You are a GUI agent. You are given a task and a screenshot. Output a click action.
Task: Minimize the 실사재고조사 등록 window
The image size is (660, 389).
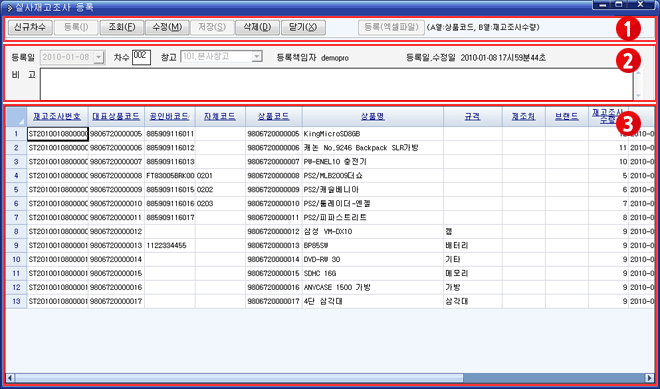click(x=603, y=4)
